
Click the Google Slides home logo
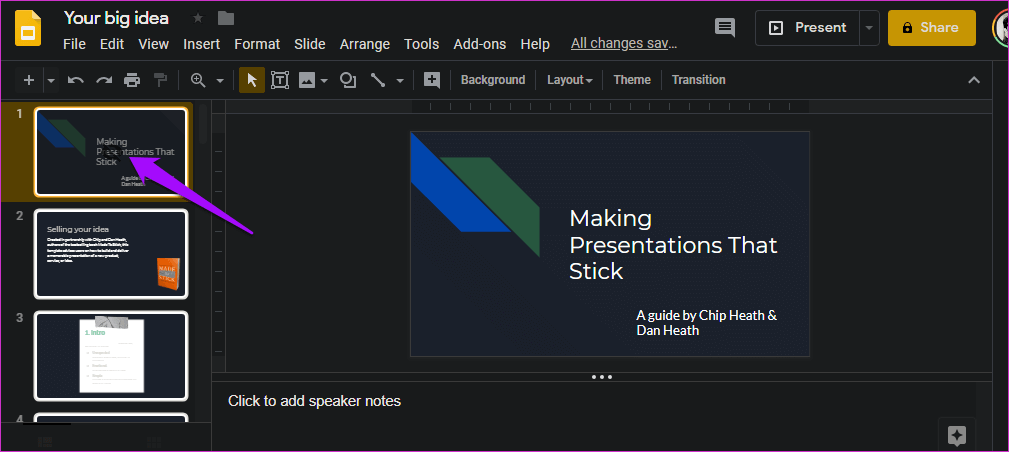(28, 28)
